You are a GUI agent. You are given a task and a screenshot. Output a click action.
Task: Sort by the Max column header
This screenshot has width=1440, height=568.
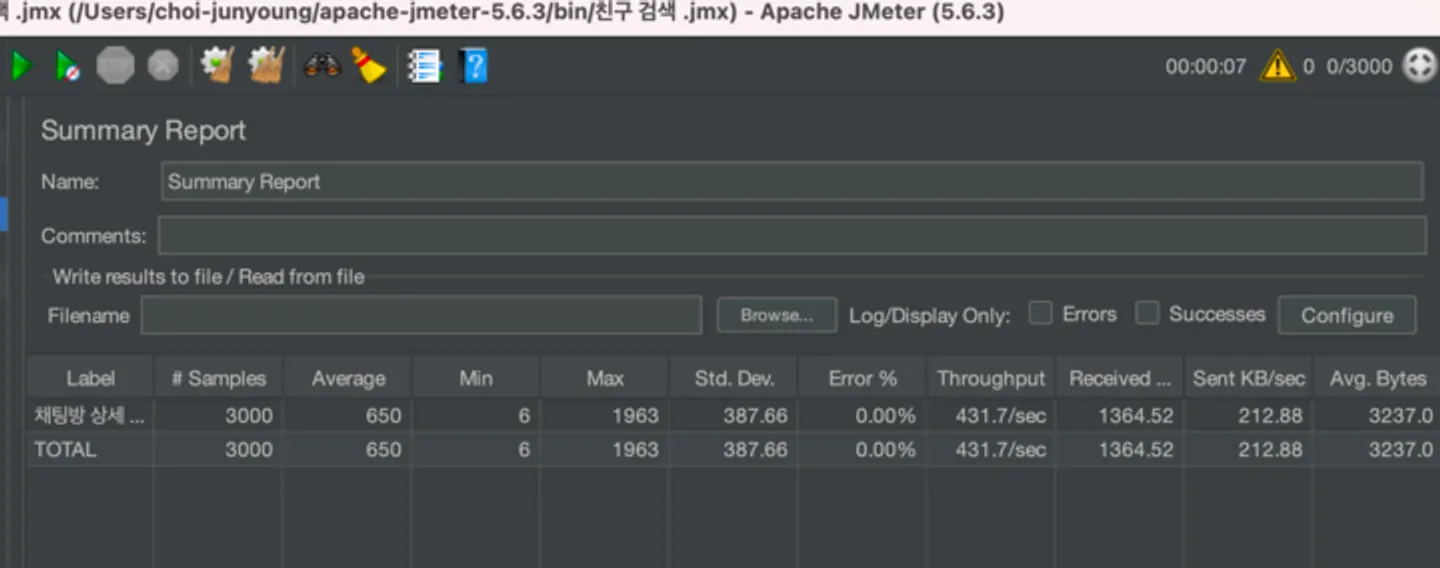[x=605, y=379]
